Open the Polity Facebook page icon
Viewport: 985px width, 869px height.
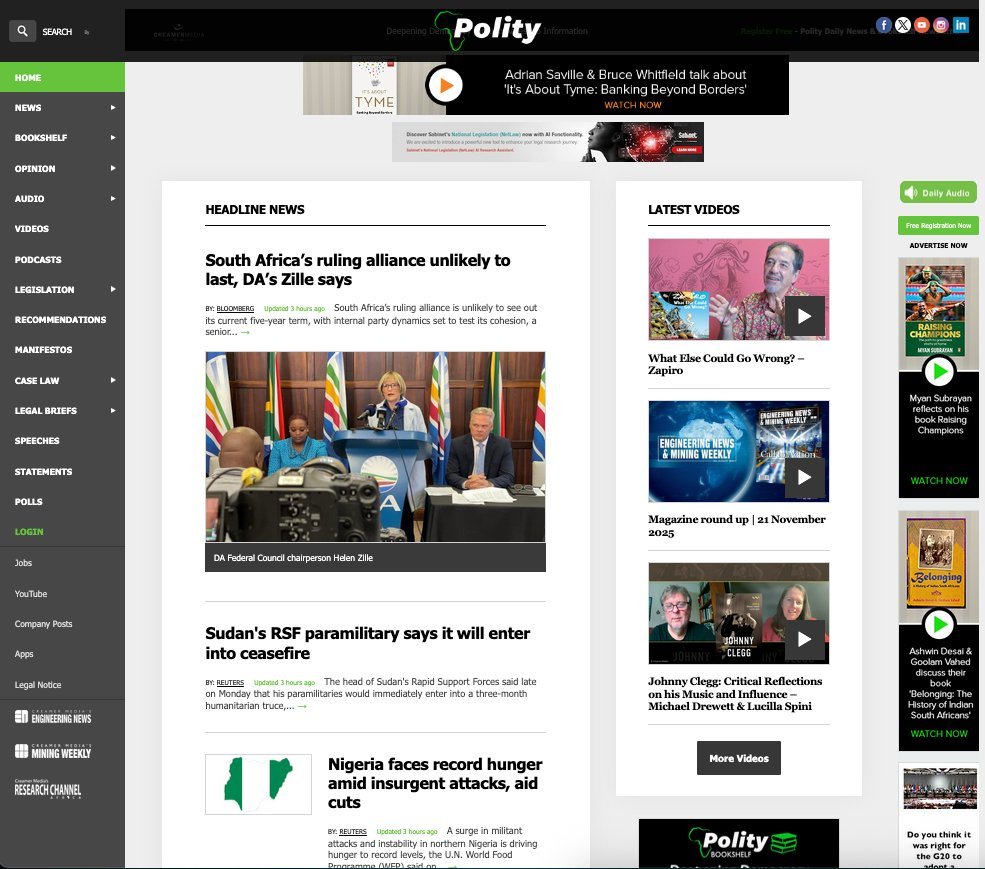[883, 25]
